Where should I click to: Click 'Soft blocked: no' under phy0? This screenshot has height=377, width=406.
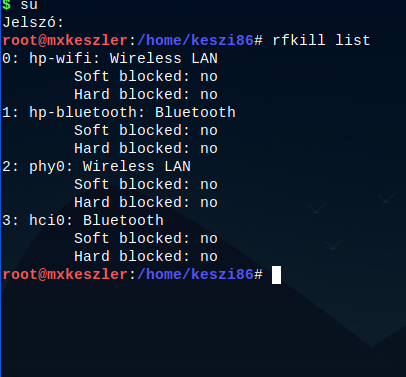(146, 185)
